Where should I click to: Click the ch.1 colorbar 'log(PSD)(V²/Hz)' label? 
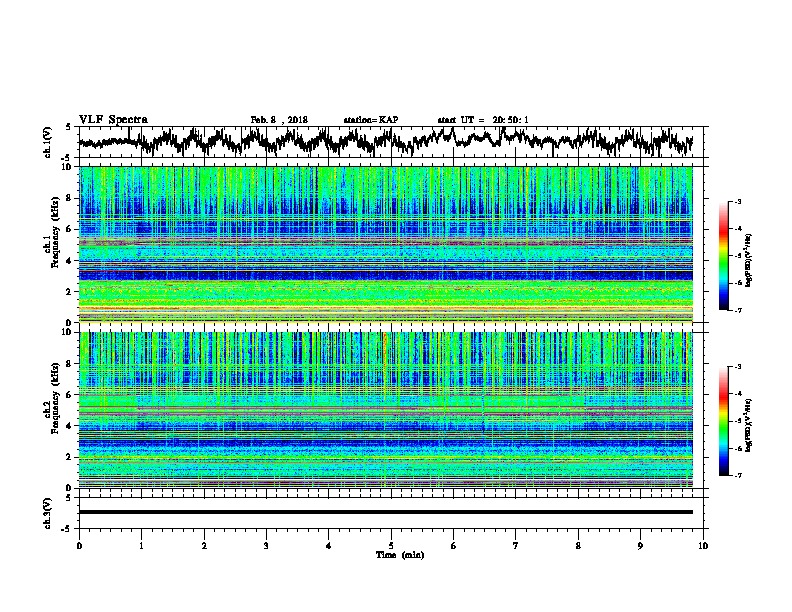click(x=749, y=260)
